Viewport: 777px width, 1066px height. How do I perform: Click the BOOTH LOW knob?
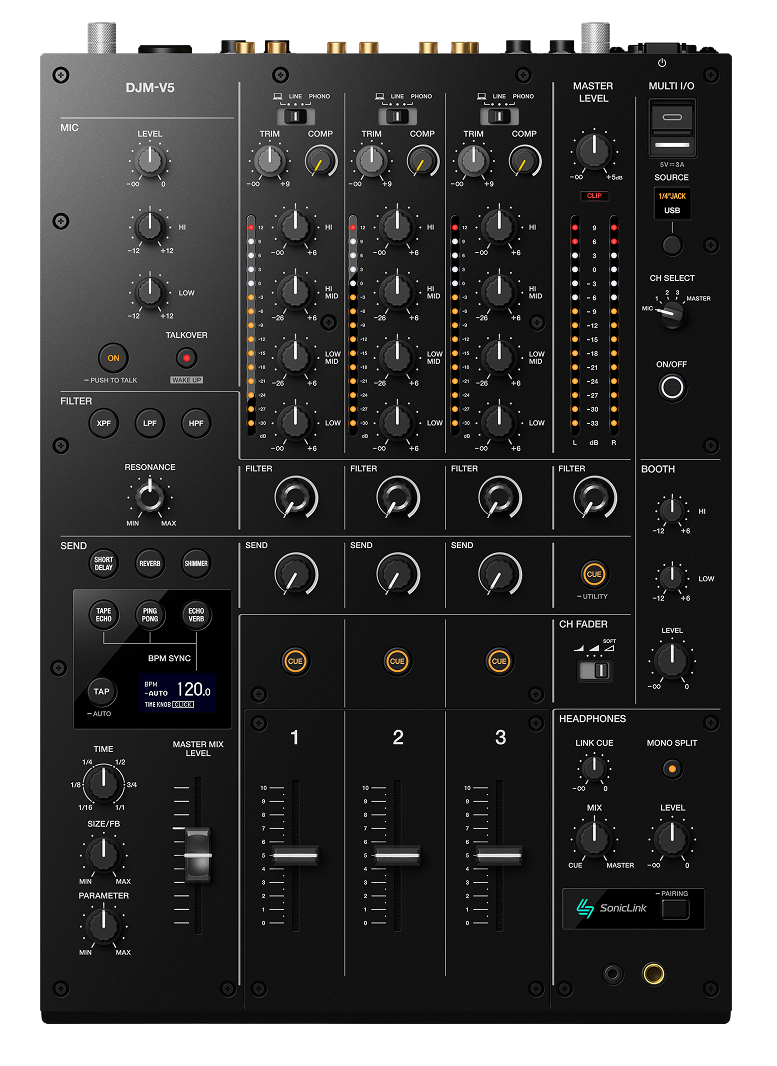pyautogui.click(x=672, y=578)
